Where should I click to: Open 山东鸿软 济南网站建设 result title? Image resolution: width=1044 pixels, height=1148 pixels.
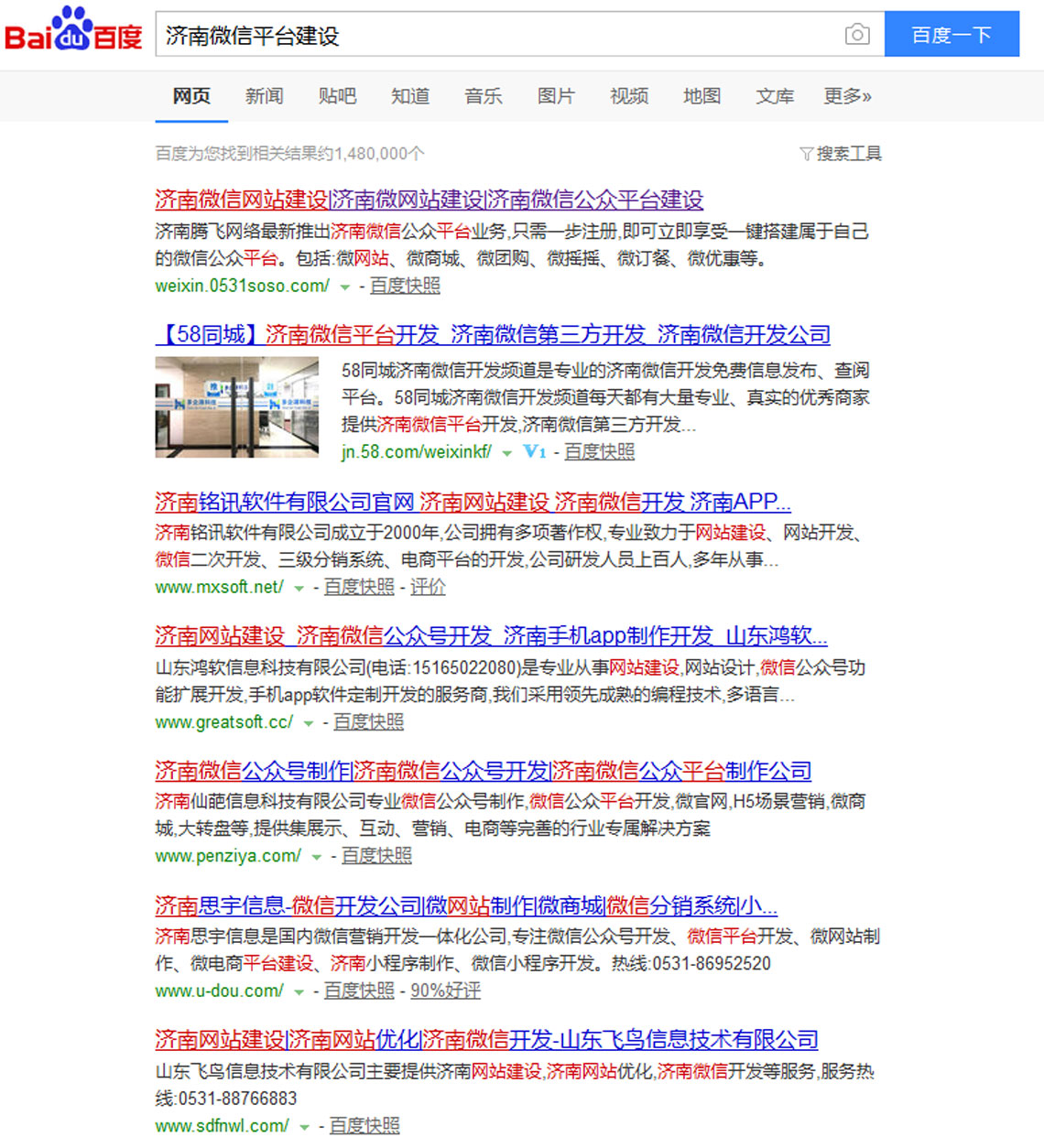(491, 635)
